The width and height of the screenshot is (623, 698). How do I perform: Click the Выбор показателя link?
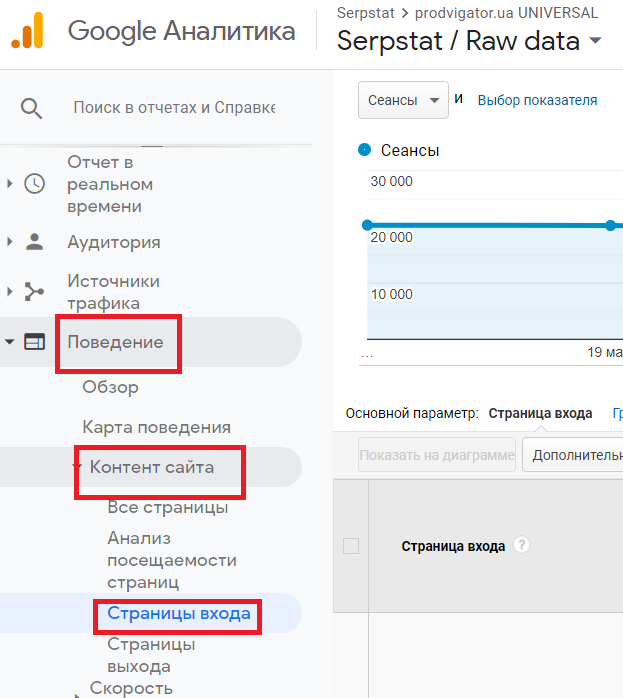[x=537, y=100]
